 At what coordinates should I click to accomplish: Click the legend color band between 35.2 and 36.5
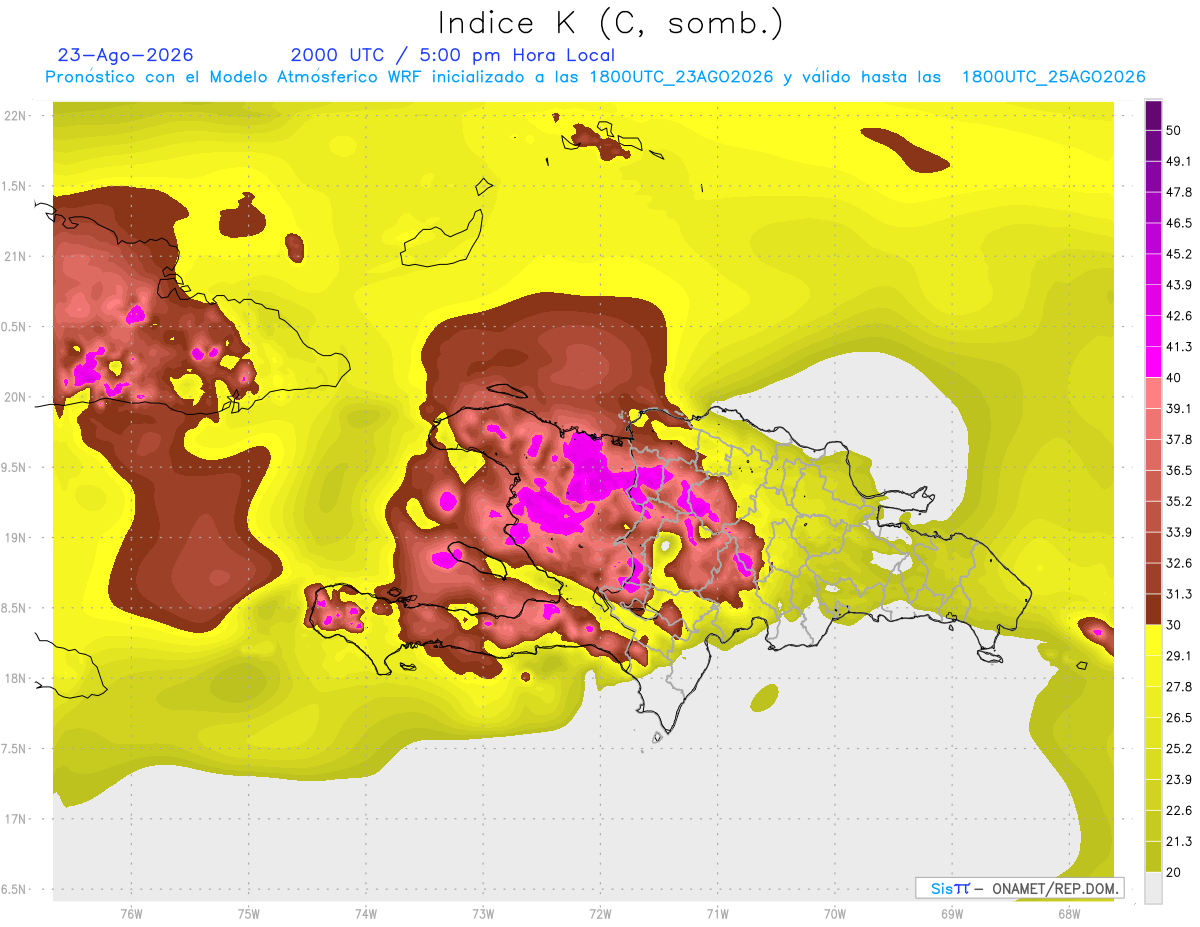coord(1154,486)
